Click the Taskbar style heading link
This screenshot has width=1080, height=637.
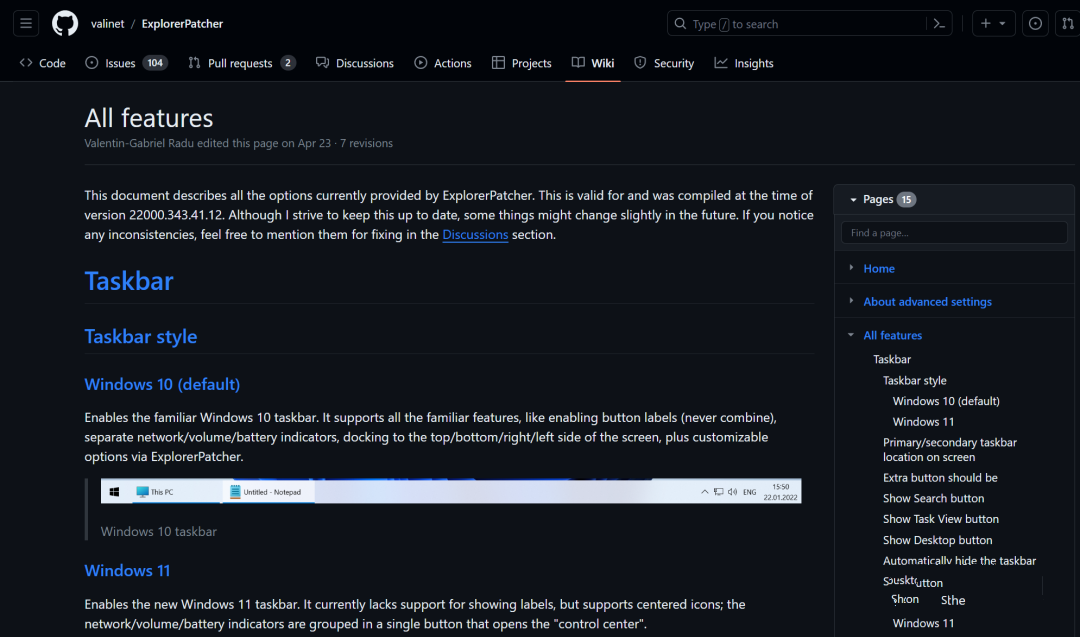click(x=141, y=337)
